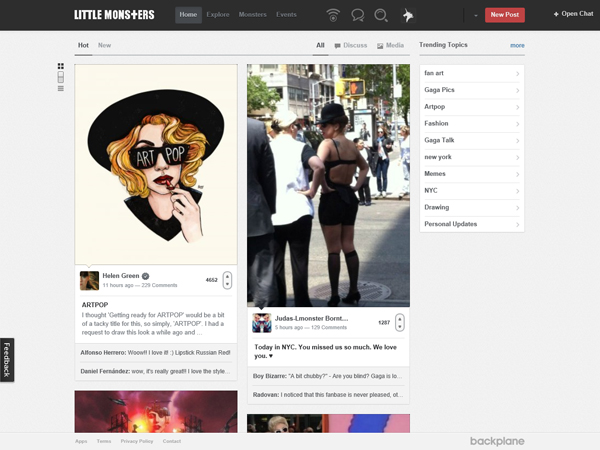Expand the 'Gaga Talk' trending topic
The height and width of the screenshot is (450, 600).
tap(471, 140)
